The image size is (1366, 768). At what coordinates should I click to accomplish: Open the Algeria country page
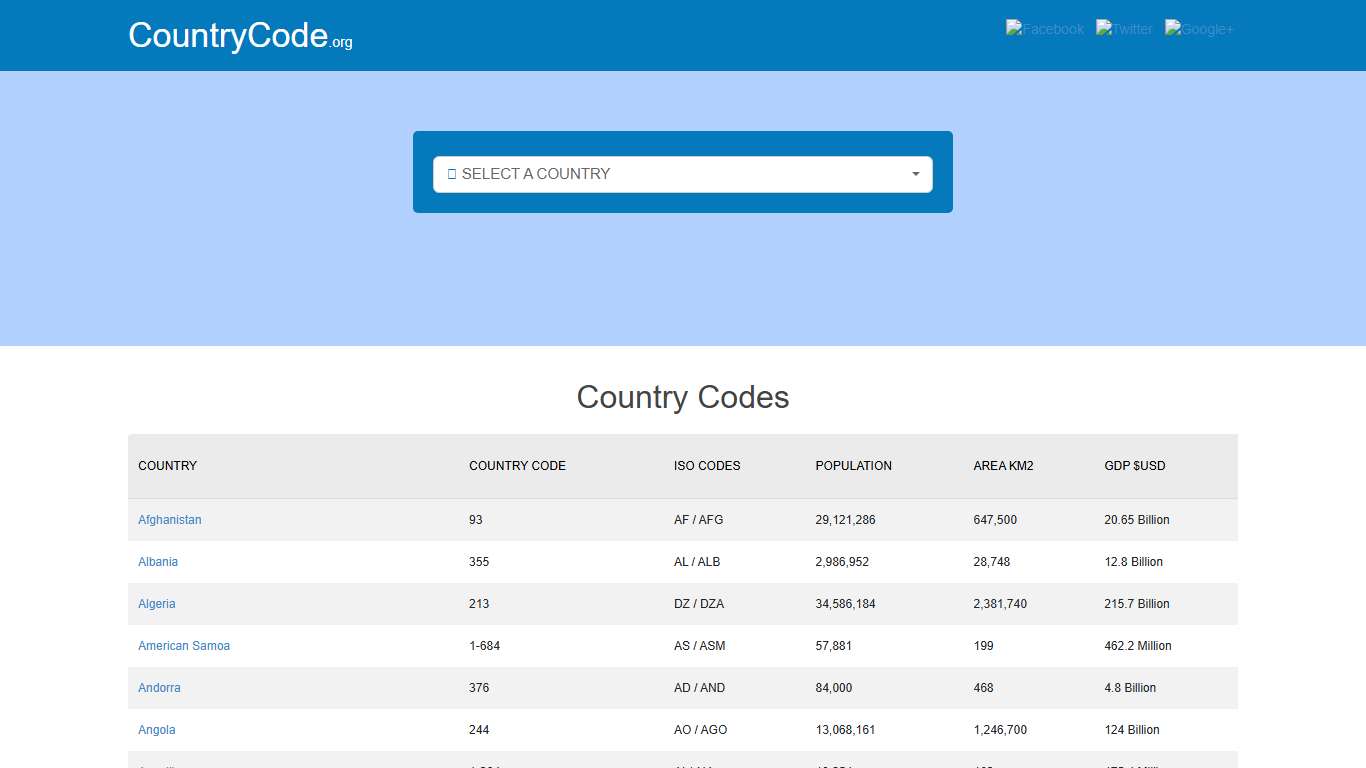tap(156, 604)
